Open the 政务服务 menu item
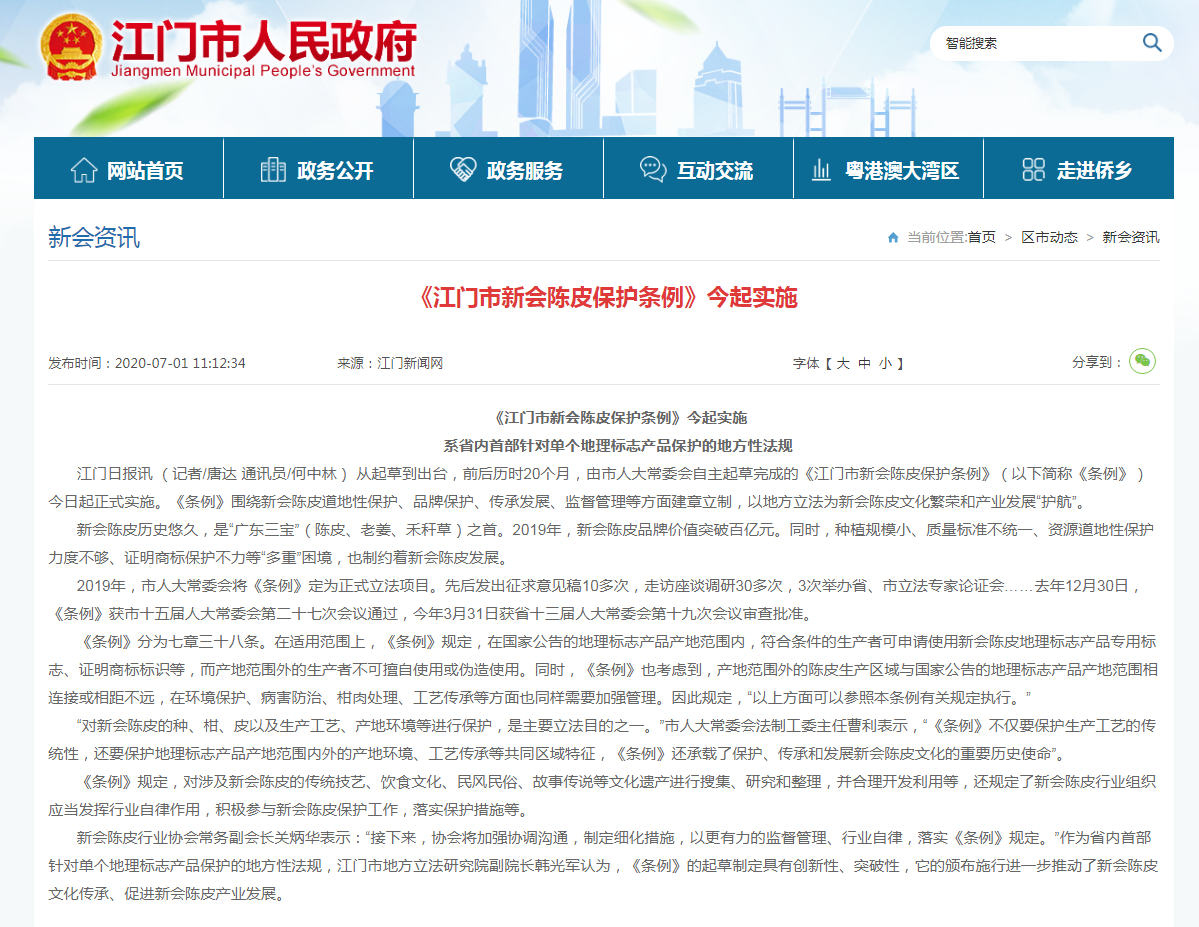The image size is (1199, 927). pyautogui.click(x=509, y=168)
